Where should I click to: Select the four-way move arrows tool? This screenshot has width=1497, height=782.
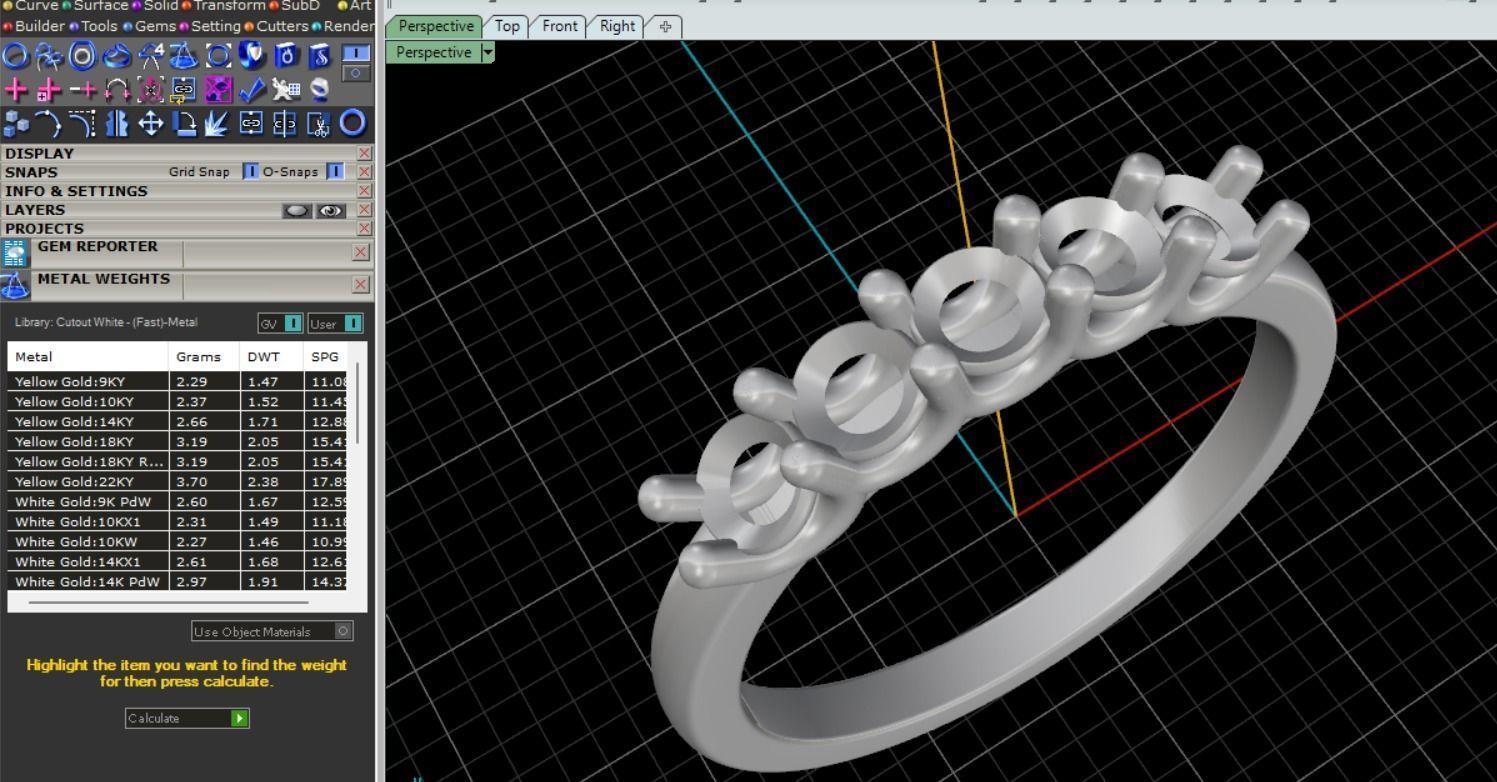pyautogui.click(x=150, y=123)
